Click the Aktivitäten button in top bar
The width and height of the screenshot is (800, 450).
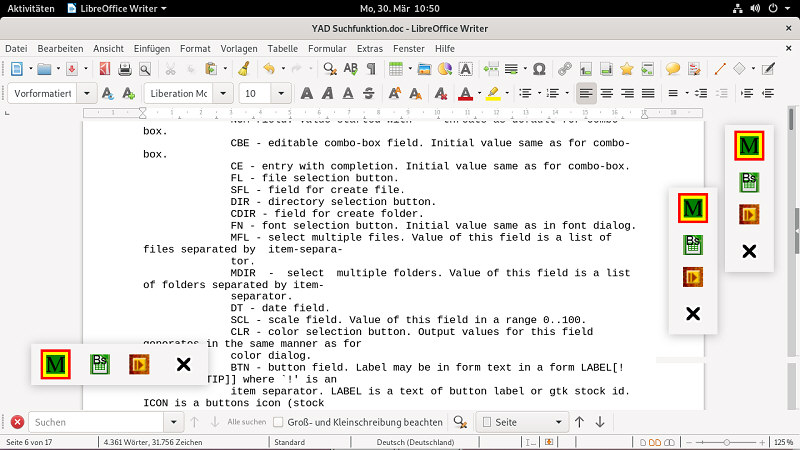click(30, 8)
